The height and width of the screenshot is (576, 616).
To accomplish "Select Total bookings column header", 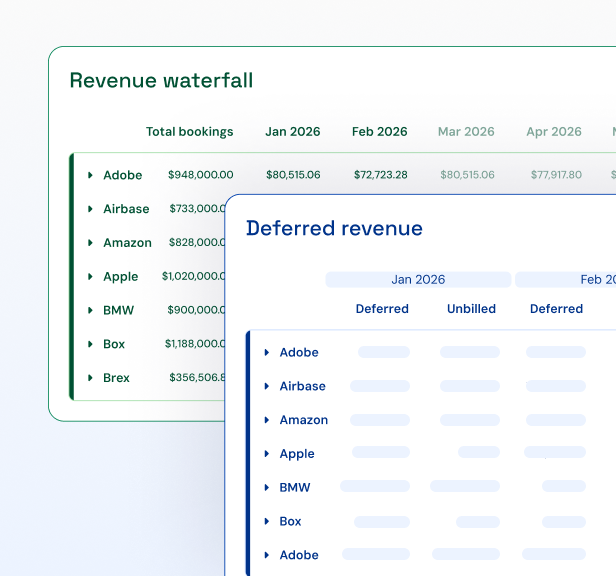I will [x=189, y=132].
